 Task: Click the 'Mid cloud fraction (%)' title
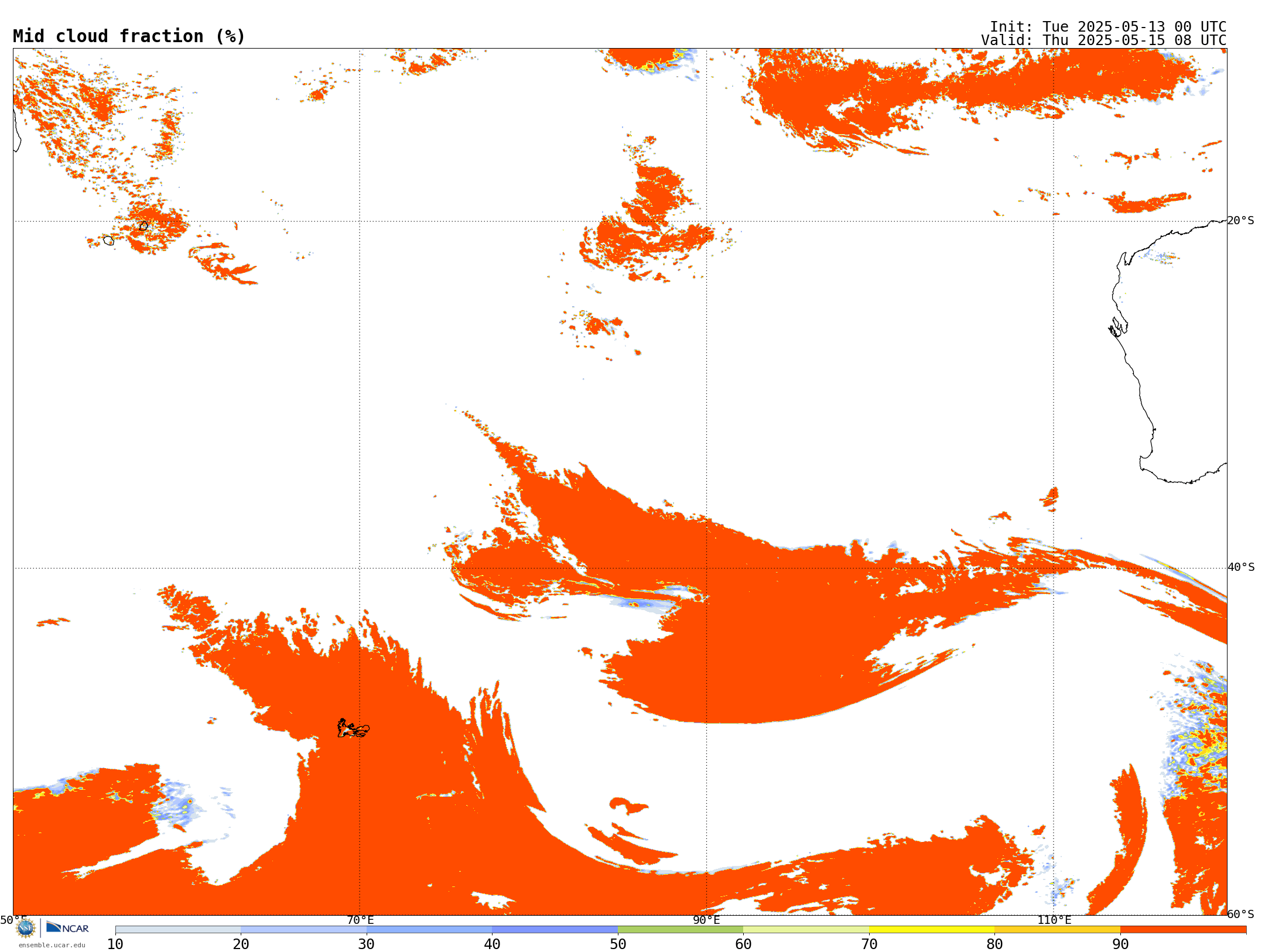coord(129,36)
